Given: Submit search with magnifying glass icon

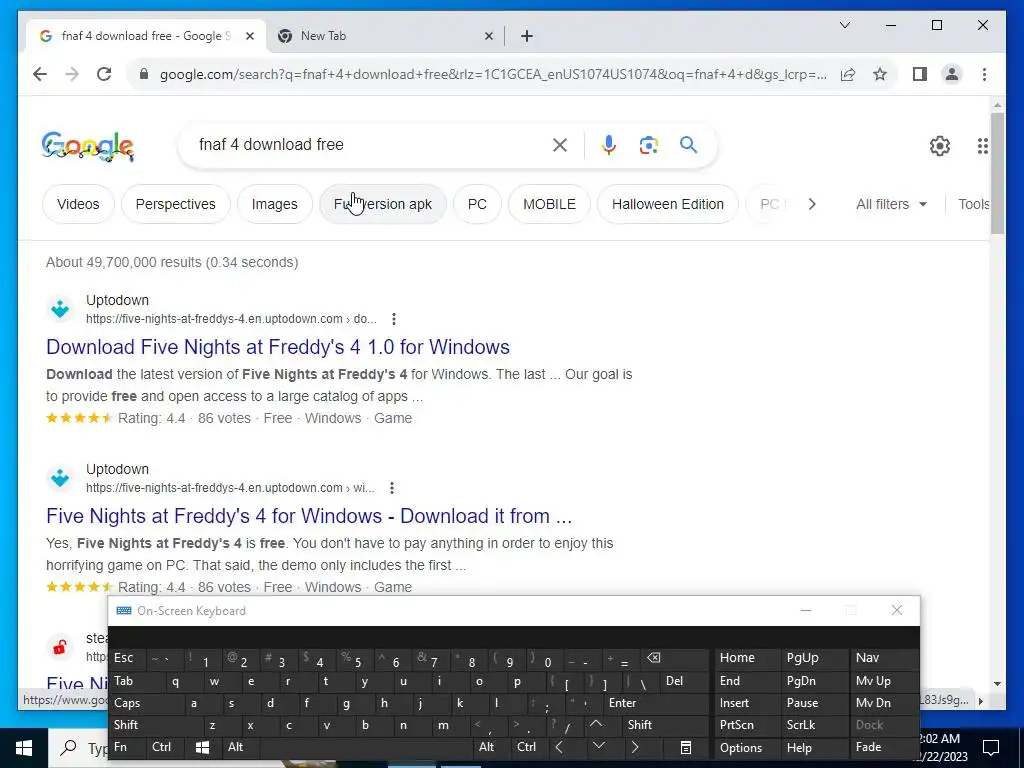Looking at the screenshot, I should [688, 145].
